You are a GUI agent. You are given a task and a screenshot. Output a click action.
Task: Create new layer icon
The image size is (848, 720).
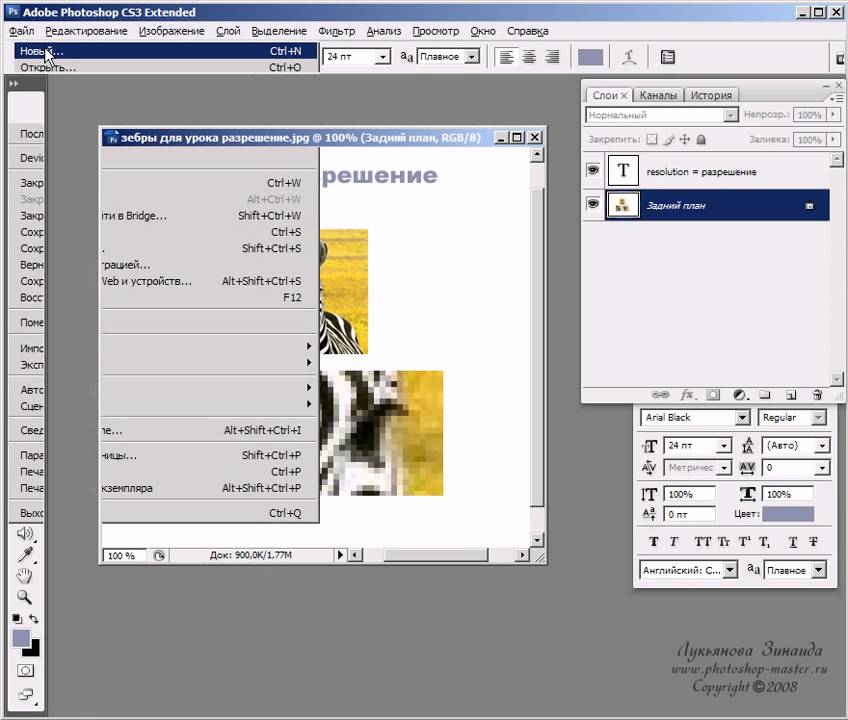791,395
